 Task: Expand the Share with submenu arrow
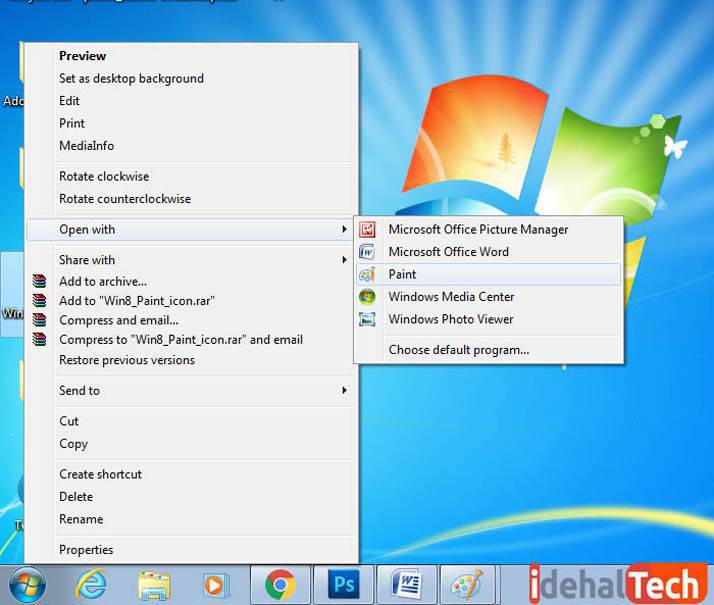click(x=344, y=259)
